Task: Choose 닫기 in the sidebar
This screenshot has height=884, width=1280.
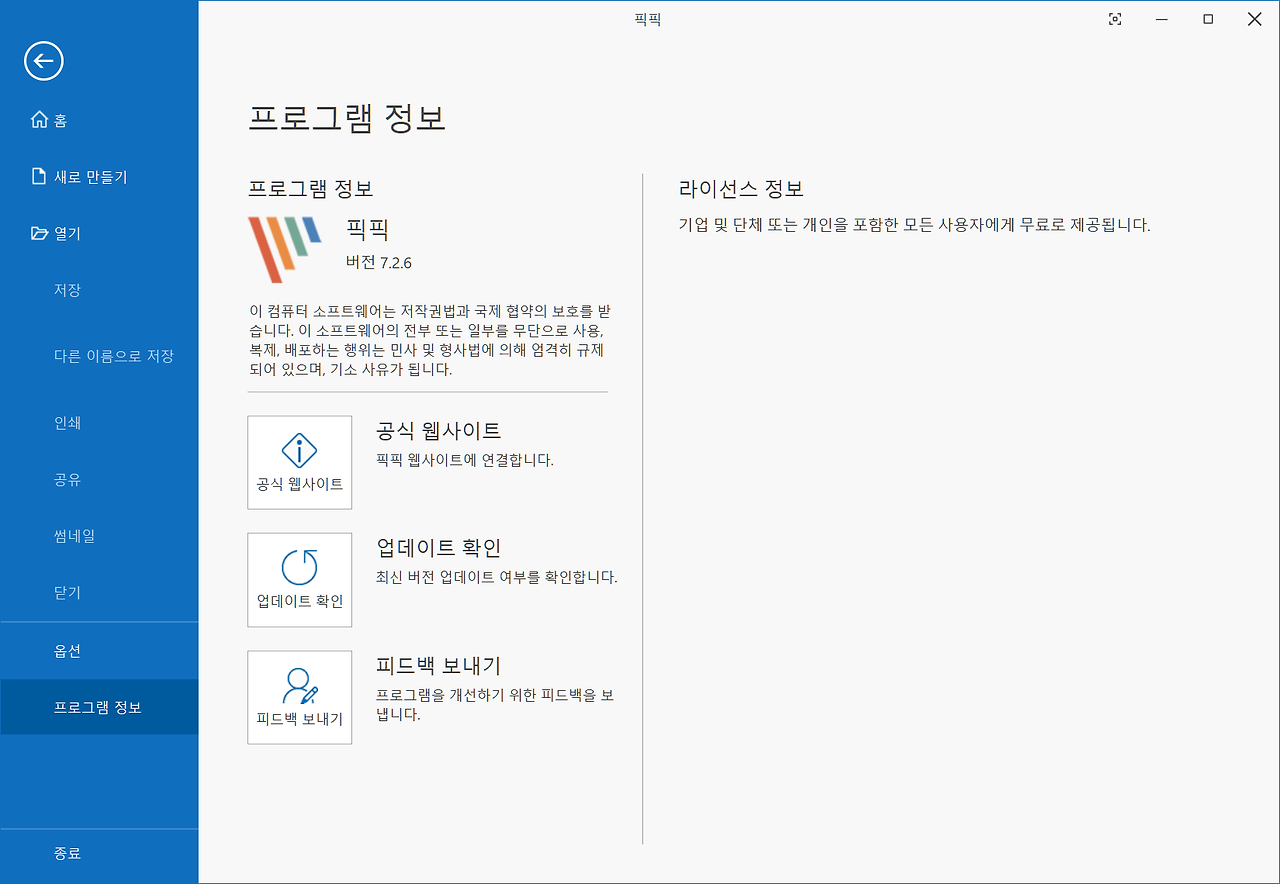Action: click(x=99, y=593)
